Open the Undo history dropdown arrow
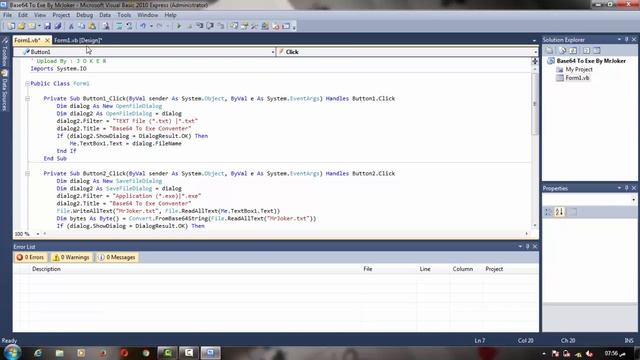This screenshot has height=360, width=640. (151, 26)
